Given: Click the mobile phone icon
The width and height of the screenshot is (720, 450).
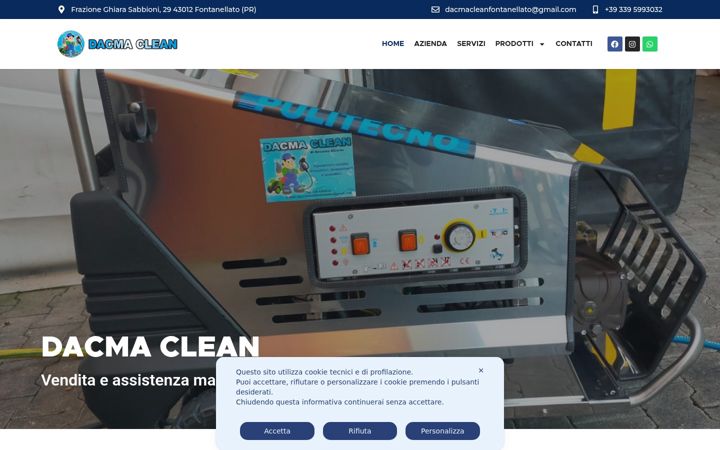Looking at the screenshot, I should click(595, 10).
